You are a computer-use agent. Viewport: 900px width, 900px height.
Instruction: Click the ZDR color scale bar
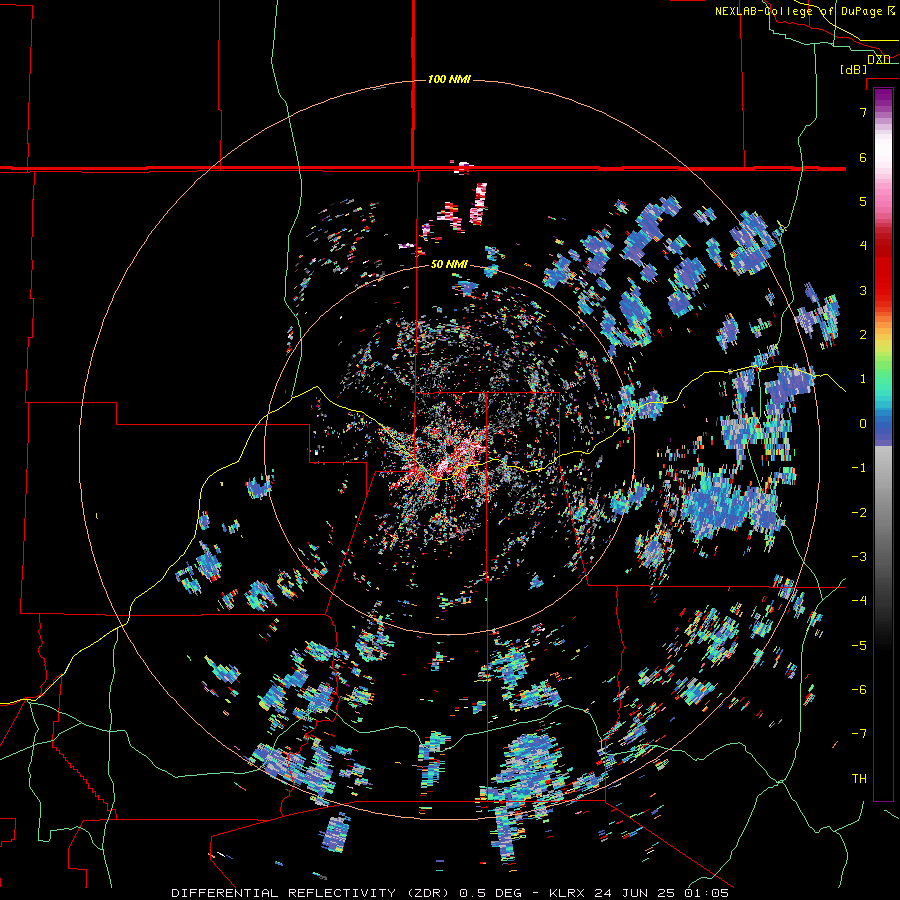883,444
